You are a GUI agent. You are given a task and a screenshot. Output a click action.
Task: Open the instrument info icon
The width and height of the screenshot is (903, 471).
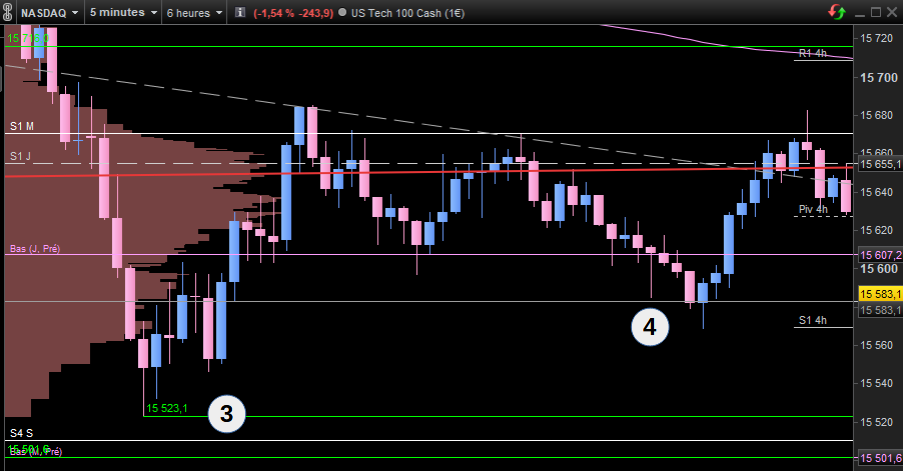click(240, 12)
